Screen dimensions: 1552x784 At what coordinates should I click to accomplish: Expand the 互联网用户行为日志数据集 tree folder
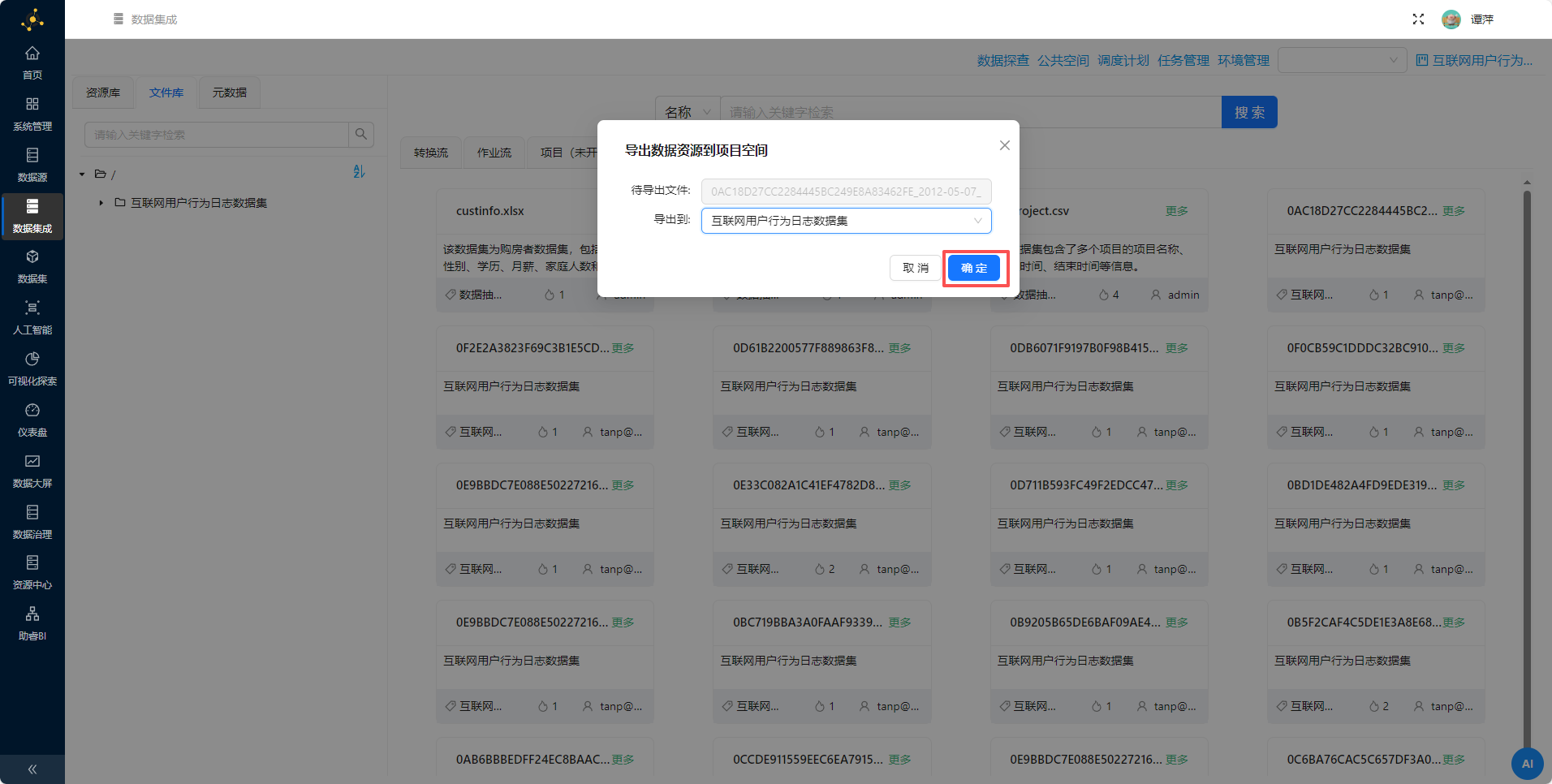click(101, 203)
